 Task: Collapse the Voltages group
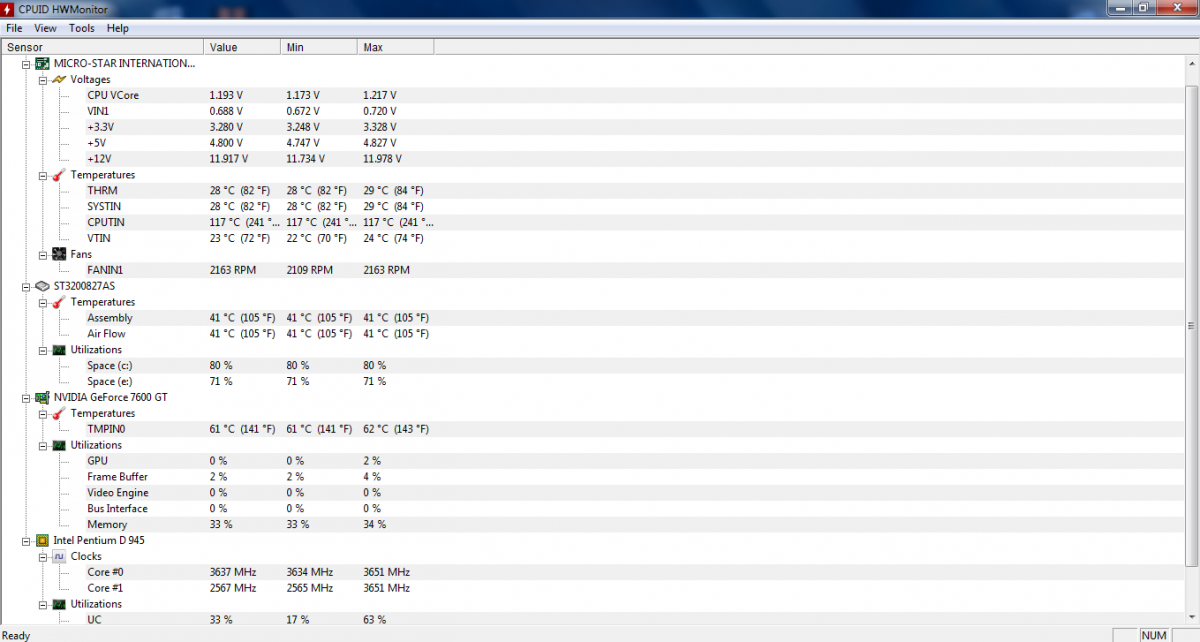coord(42,79)
